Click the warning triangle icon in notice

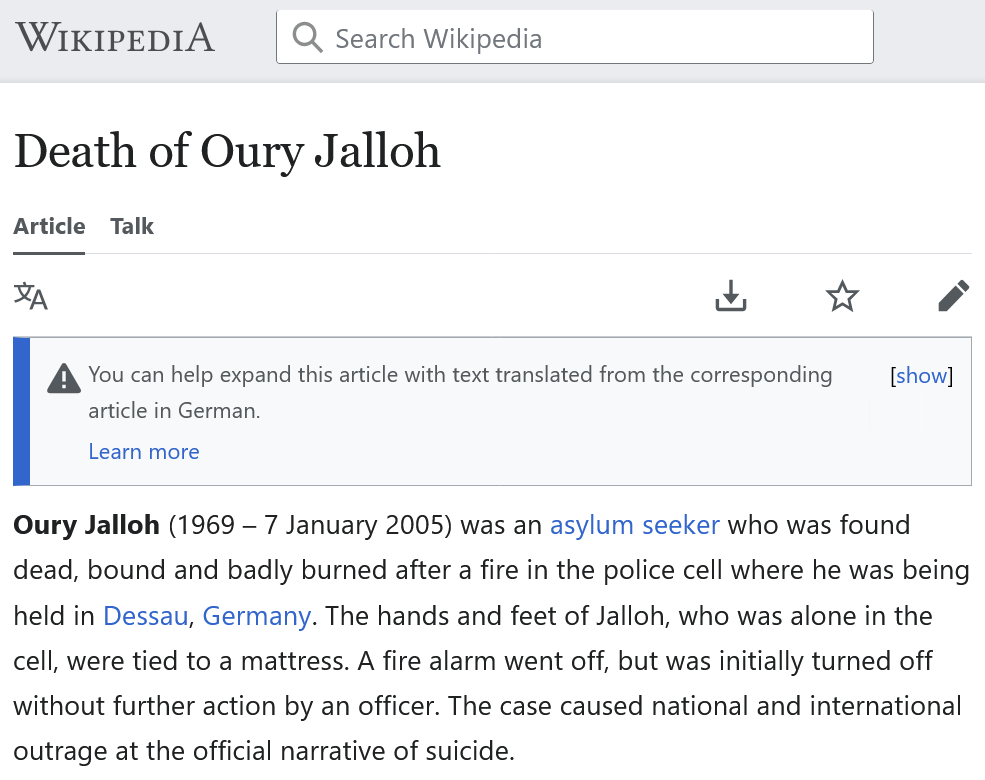pyautogui.click(x=64, y=378)
